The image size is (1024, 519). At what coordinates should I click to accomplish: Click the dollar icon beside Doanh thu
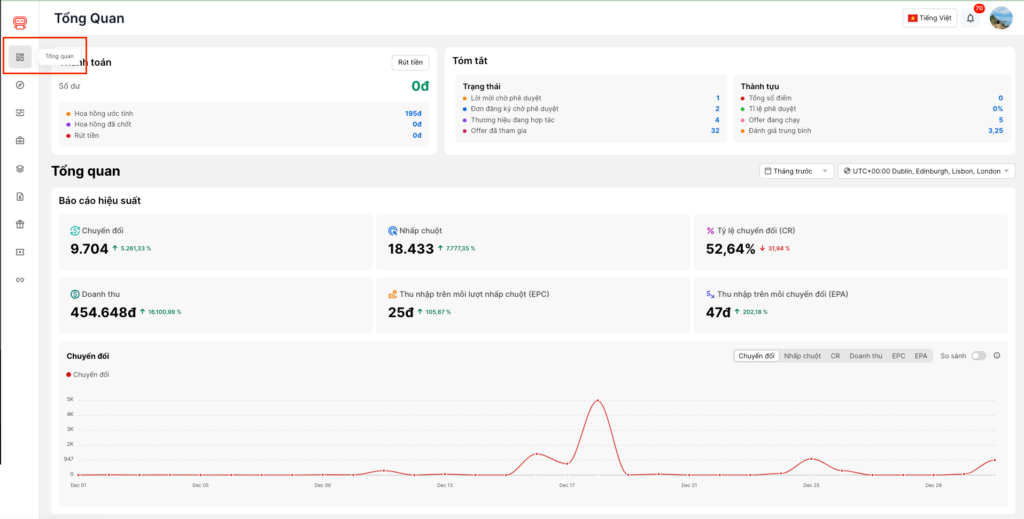tap(75, 294)
